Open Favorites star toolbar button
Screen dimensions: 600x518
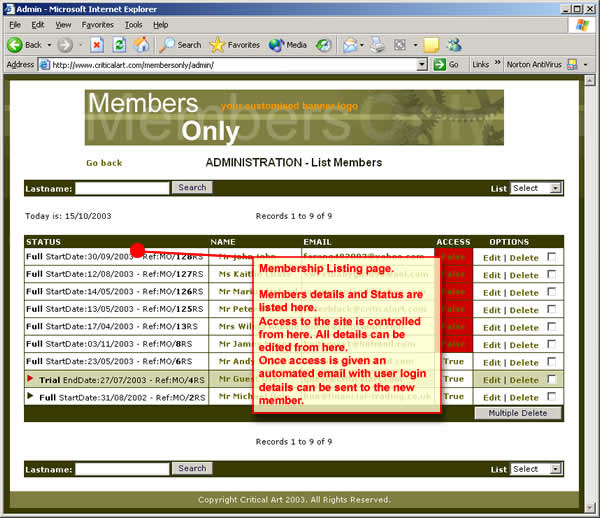[235, 45]
